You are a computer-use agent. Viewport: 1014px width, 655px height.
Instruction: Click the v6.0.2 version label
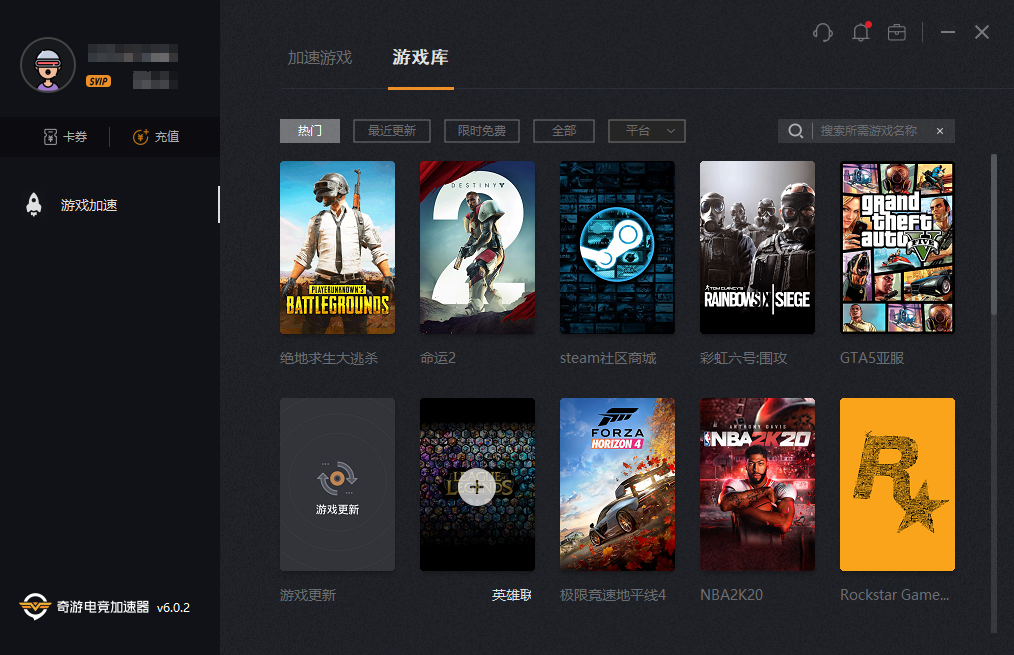[x=173, y=607]
